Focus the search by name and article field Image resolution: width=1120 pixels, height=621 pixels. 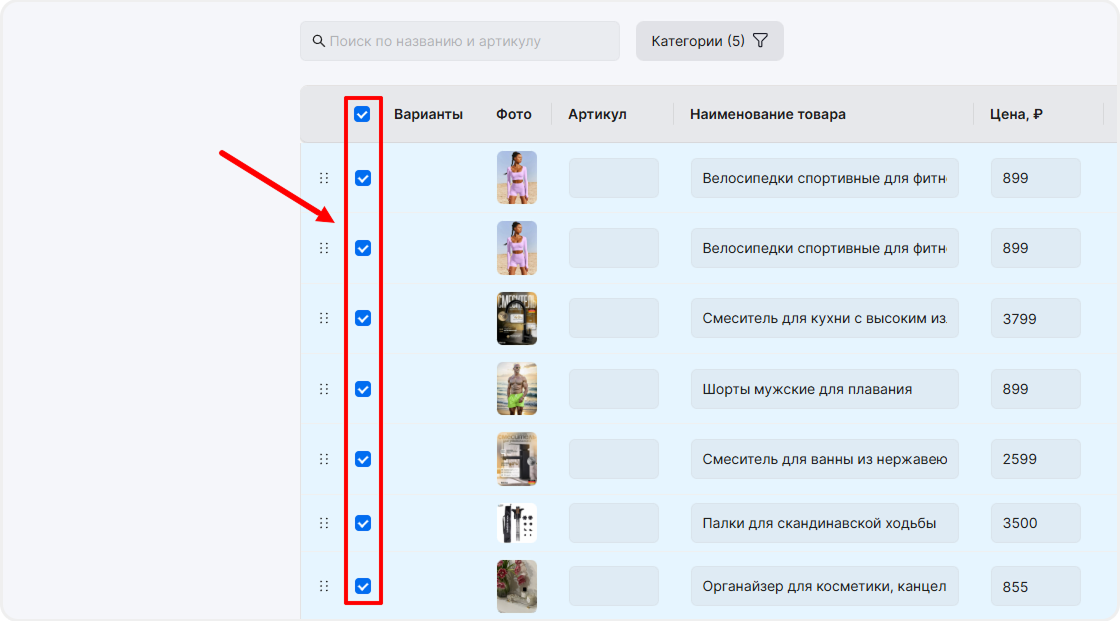470,41
